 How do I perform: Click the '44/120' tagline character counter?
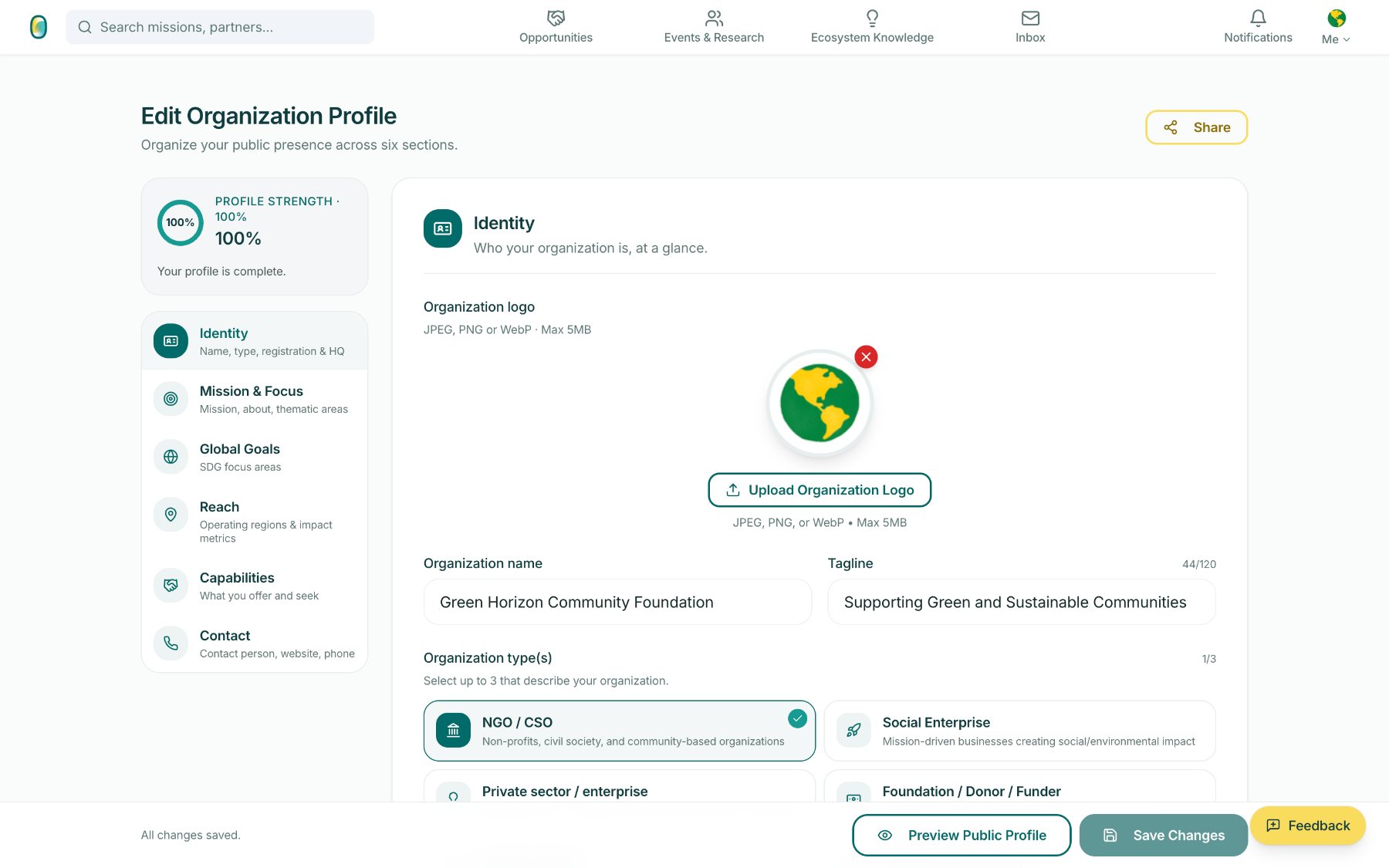(x=1199, y=564)
